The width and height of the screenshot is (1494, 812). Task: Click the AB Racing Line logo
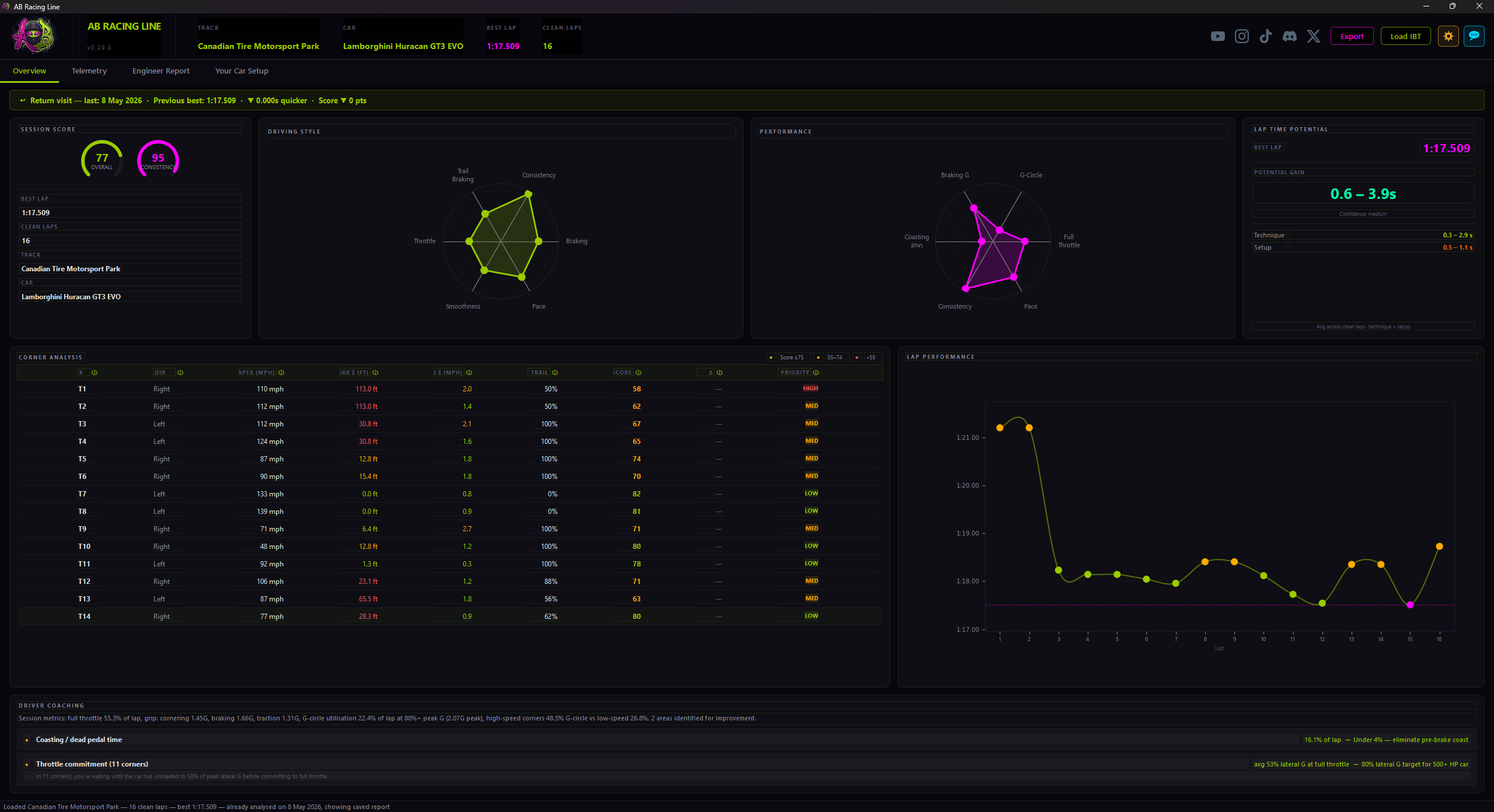point(34,36)
